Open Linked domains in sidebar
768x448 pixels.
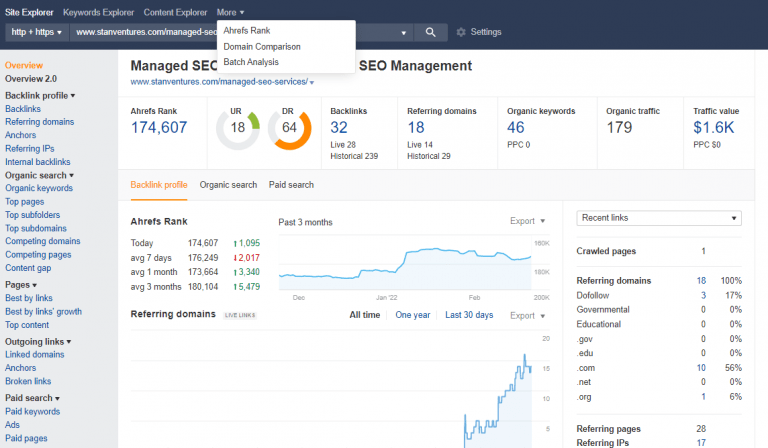(34, 354)
